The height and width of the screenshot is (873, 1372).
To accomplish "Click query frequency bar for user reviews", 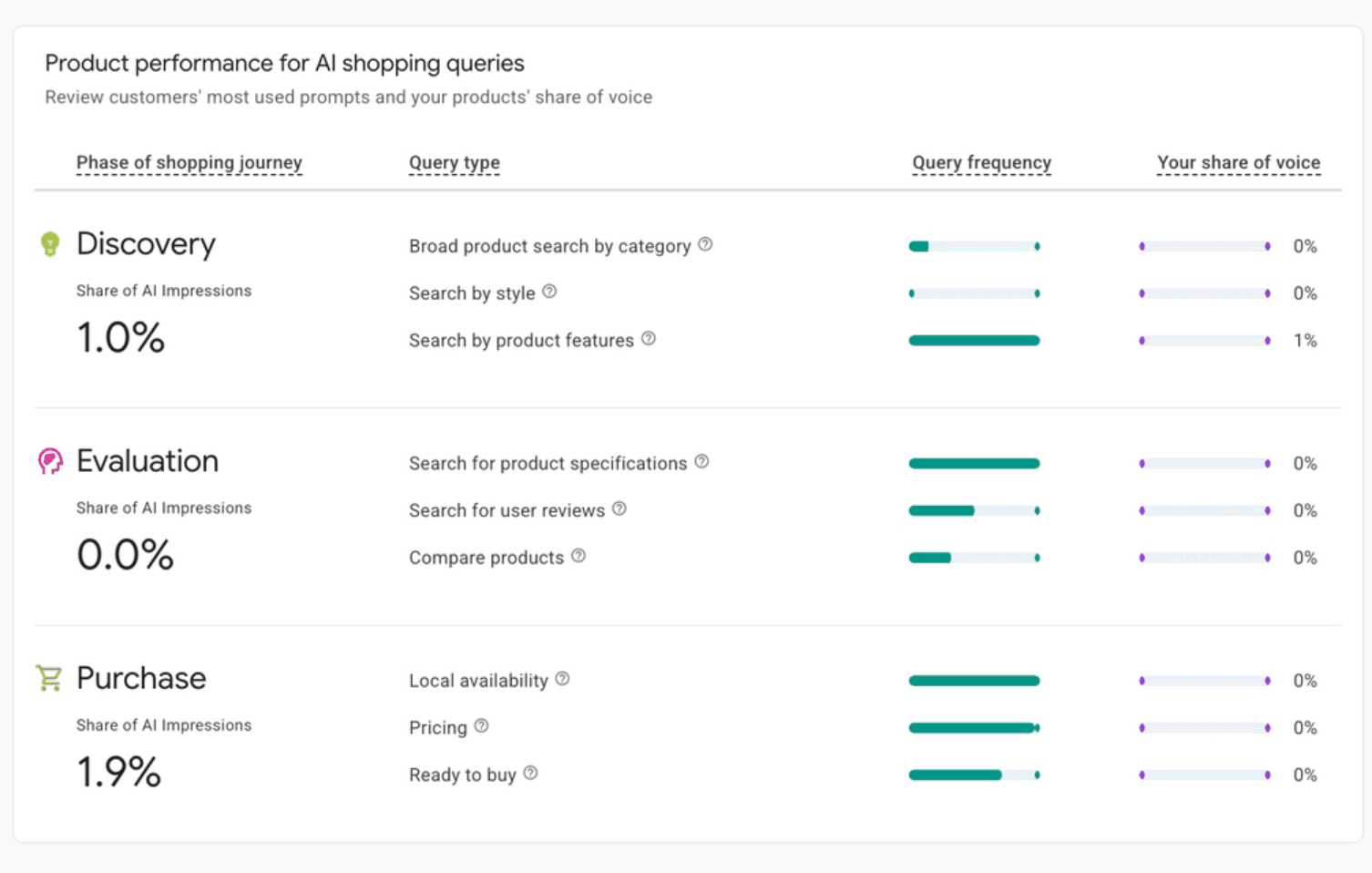I will click(x=974, y=511).
